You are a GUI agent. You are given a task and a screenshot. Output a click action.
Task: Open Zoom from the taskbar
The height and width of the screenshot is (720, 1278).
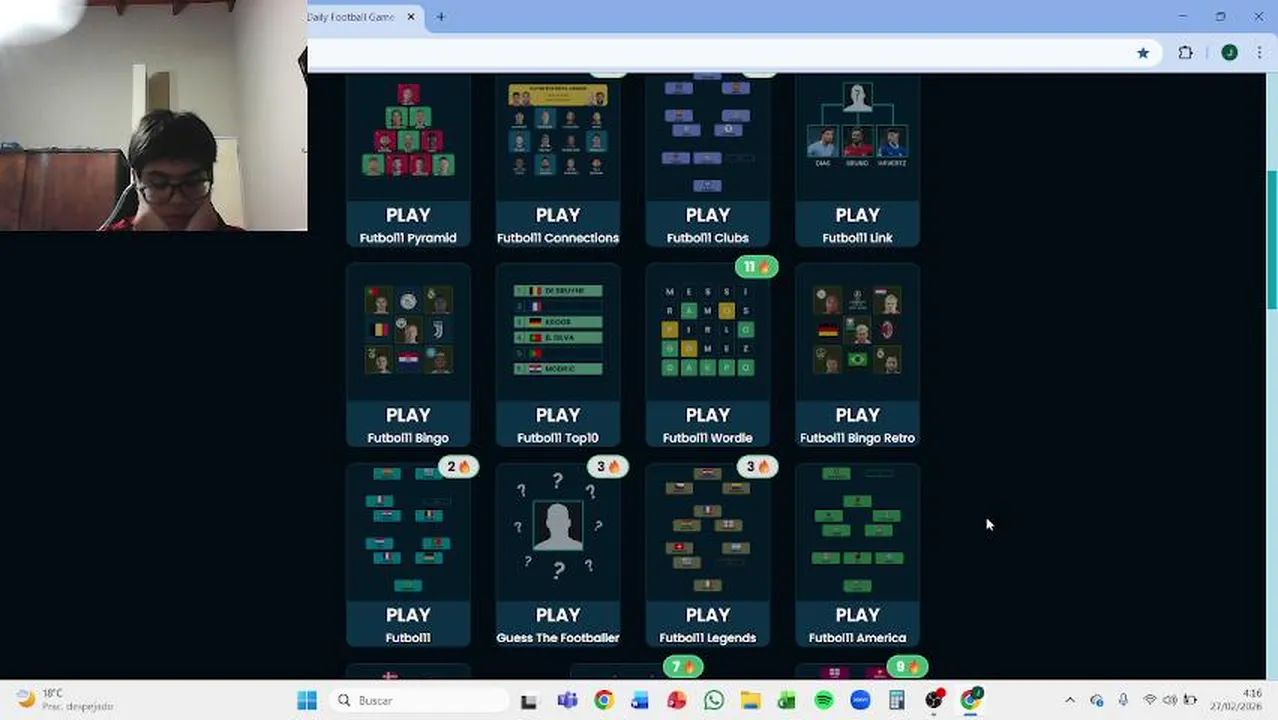point(860,700)
